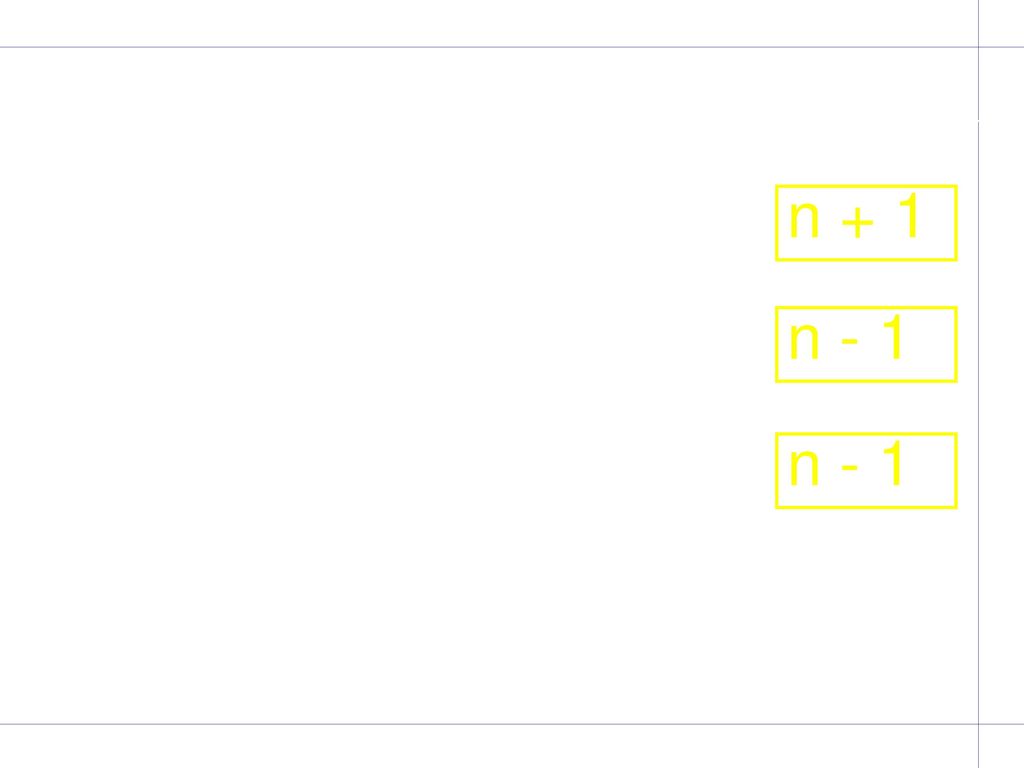Click the minus sign in the middle "n - 1" box
Image resolution: width=1024 pixels, height=768 pixels.
[849, 342]
